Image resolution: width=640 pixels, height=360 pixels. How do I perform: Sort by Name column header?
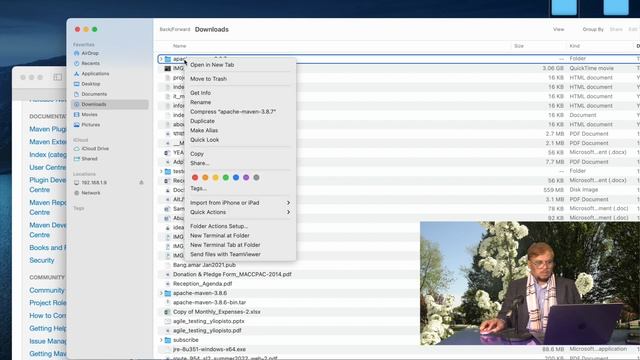tap(180, 46)
